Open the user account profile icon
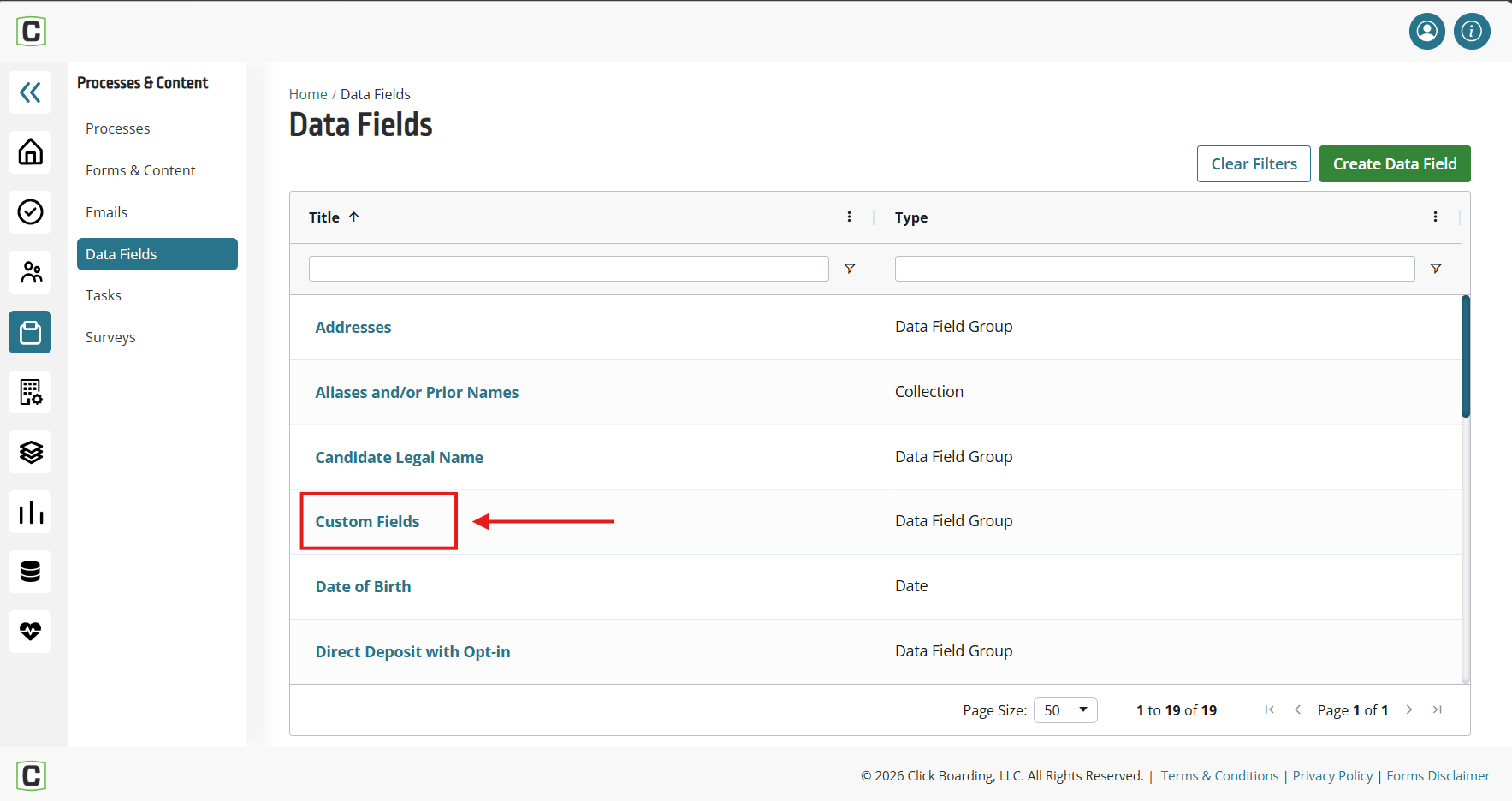This screenshot has width=1512, height=801. (1427, 32)
